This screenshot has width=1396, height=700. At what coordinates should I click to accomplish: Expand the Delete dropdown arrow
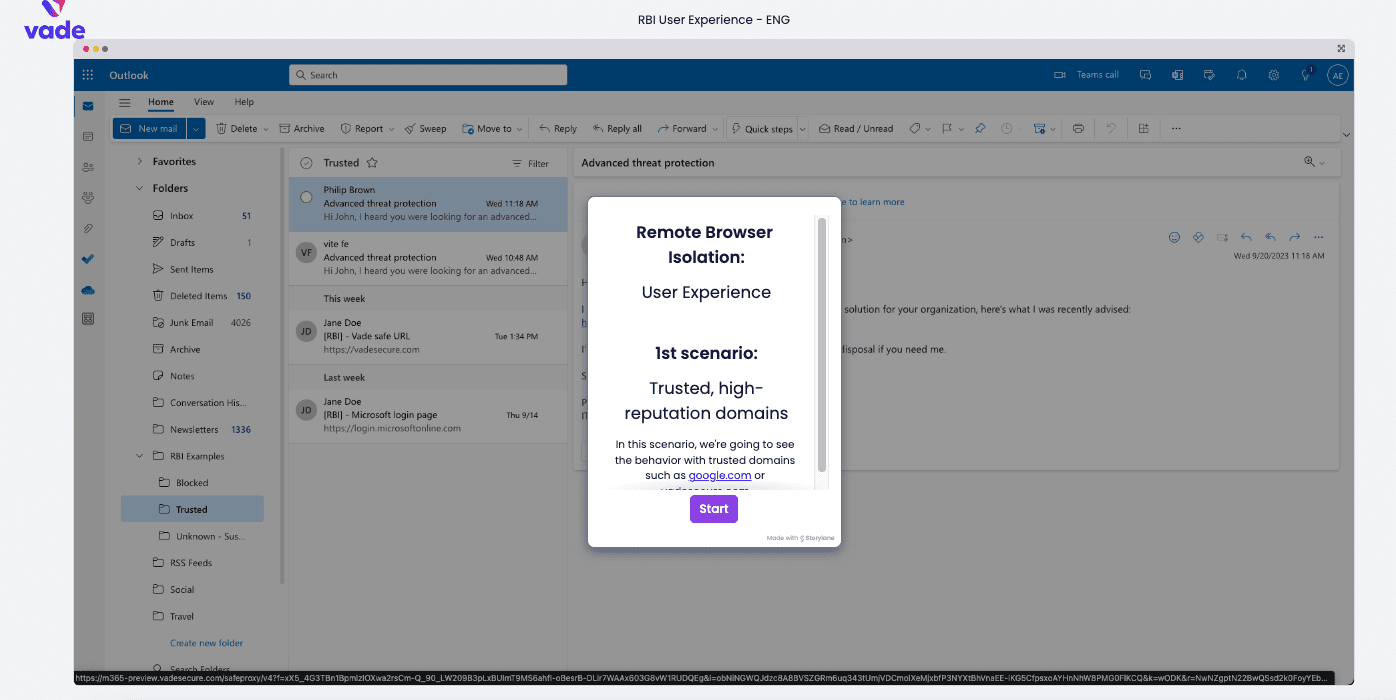click(x=267, y=129)
